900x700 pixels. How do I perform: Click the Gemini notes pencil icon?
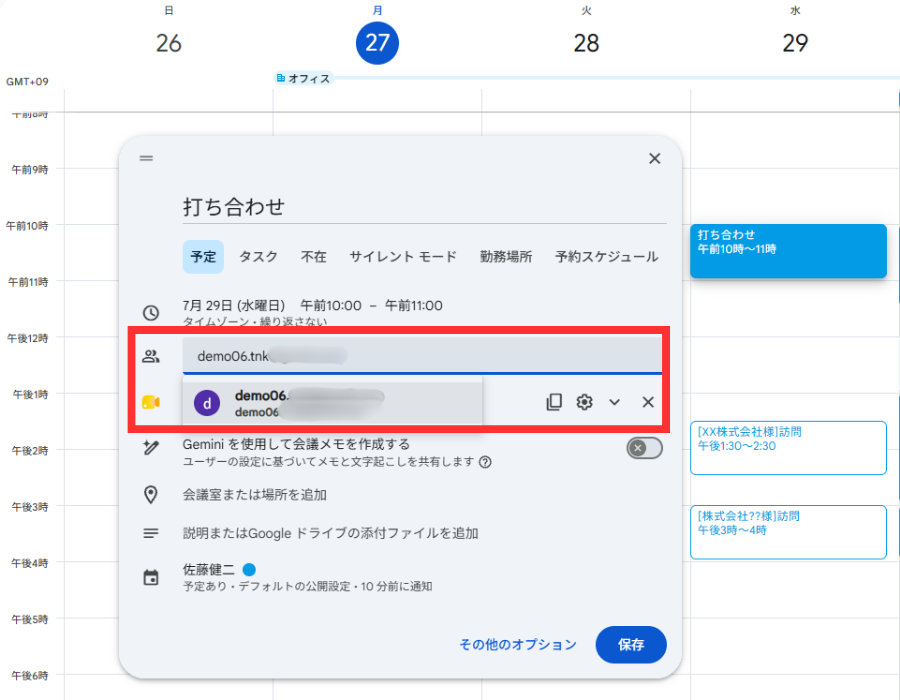point(151,448)
